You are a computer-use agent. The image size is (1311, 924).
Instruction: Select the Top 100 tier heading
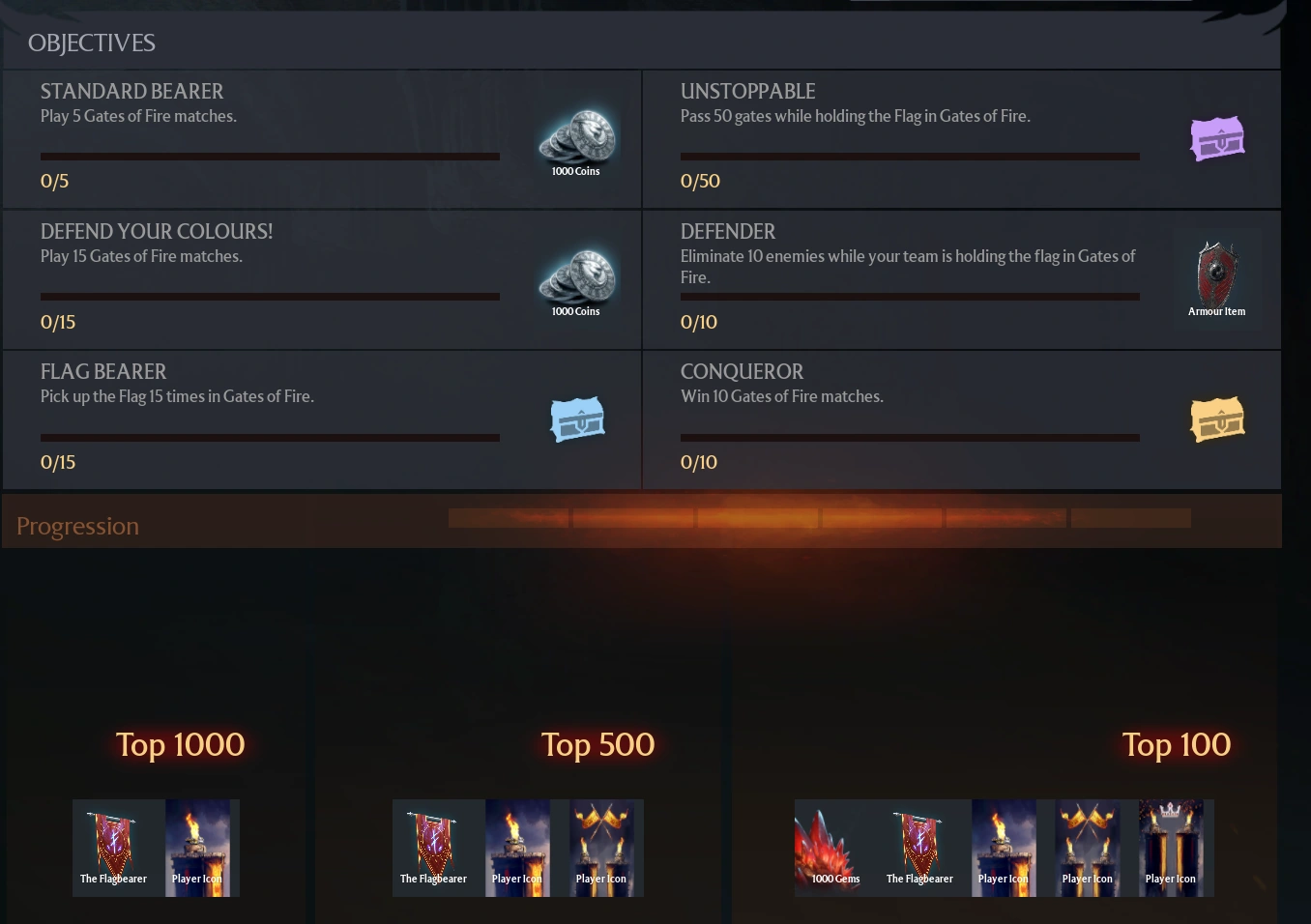[x=1176, y=744]
